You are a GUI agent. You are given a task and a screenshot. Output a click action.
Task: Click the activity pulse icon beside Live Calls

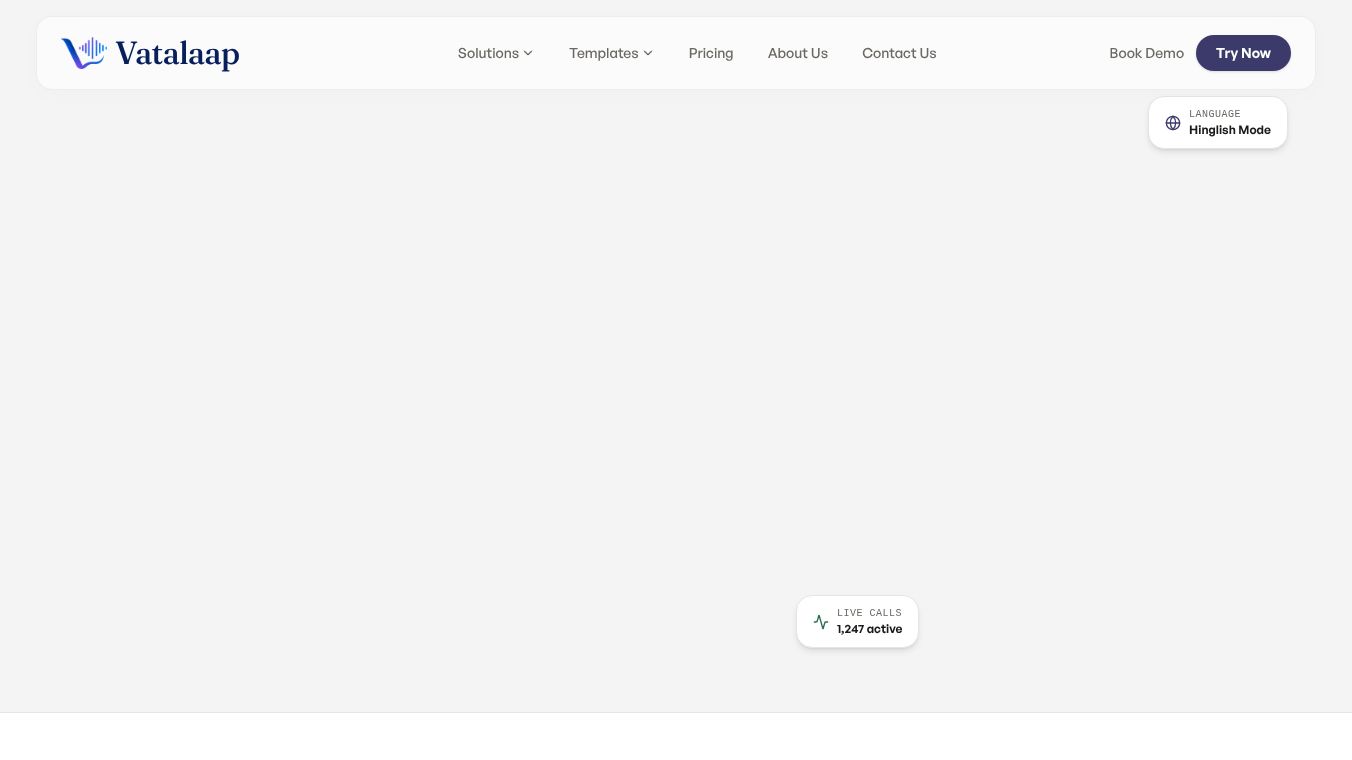point(821,622)
